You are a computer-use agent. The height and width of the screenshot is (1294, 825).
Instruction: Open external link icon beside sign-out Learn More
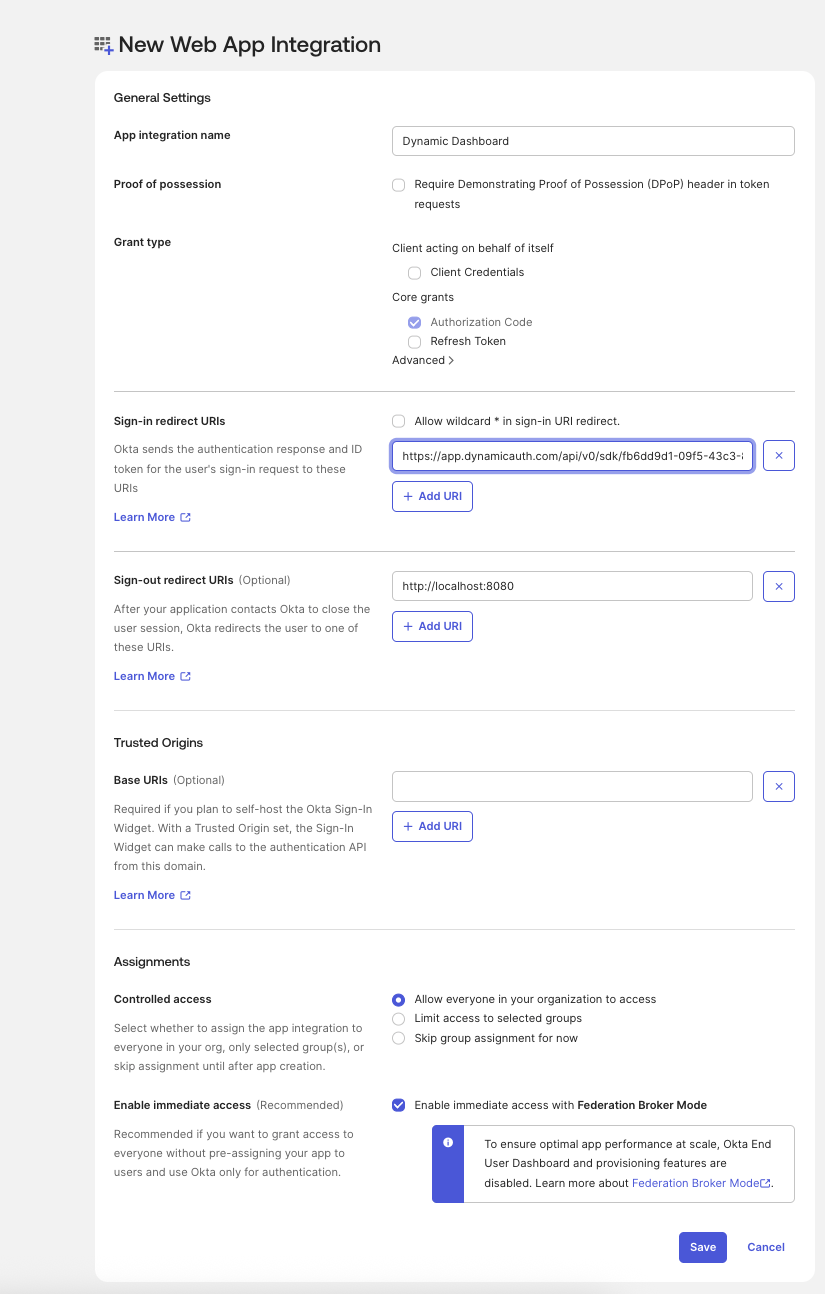(185, 677)
